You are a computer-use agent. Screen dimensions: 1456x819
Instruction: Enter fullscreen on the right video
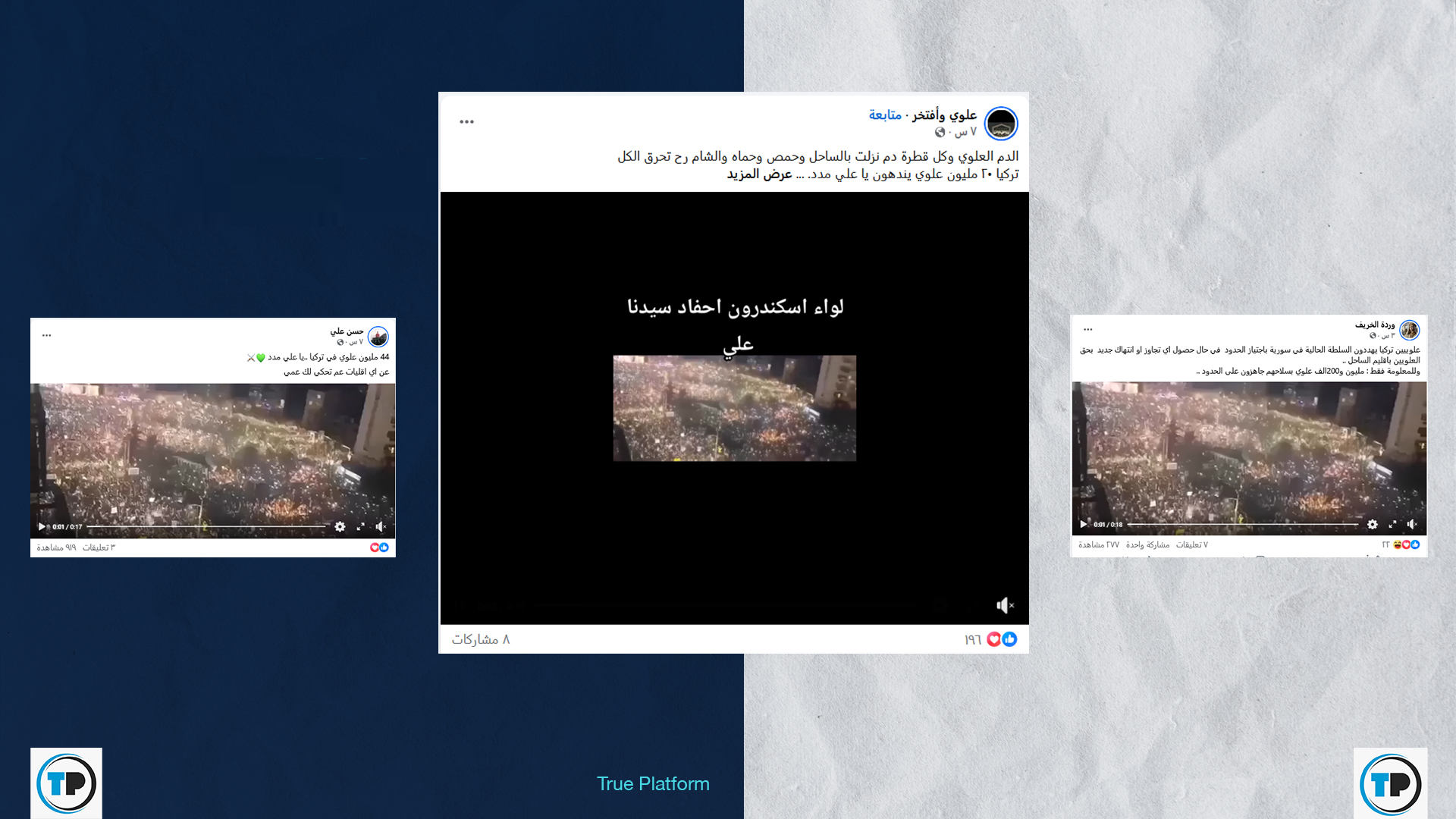pyautogui.click(x=1392, y=524)
